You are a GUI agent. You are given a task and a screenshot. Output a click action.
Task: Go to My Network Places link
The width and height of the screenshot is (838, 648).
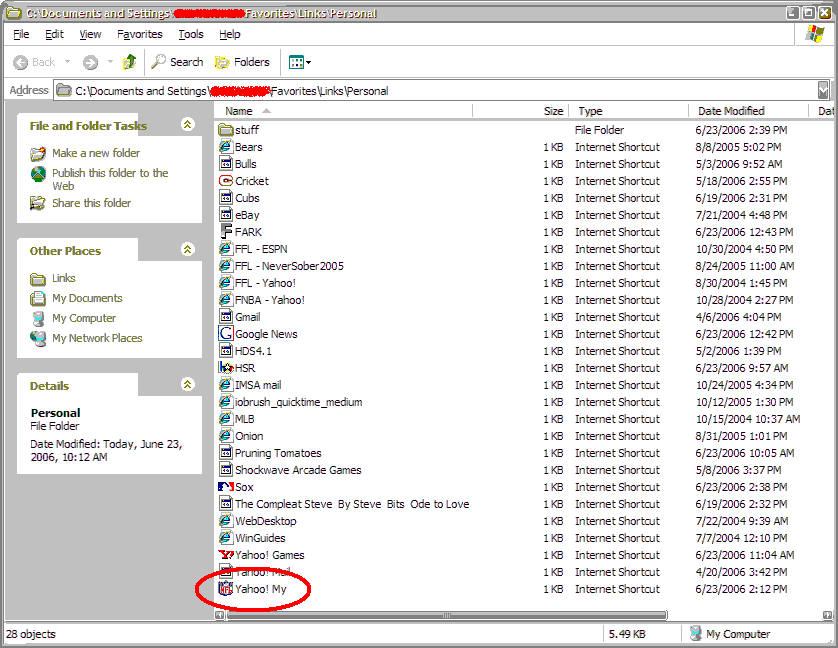pos(97,338)
